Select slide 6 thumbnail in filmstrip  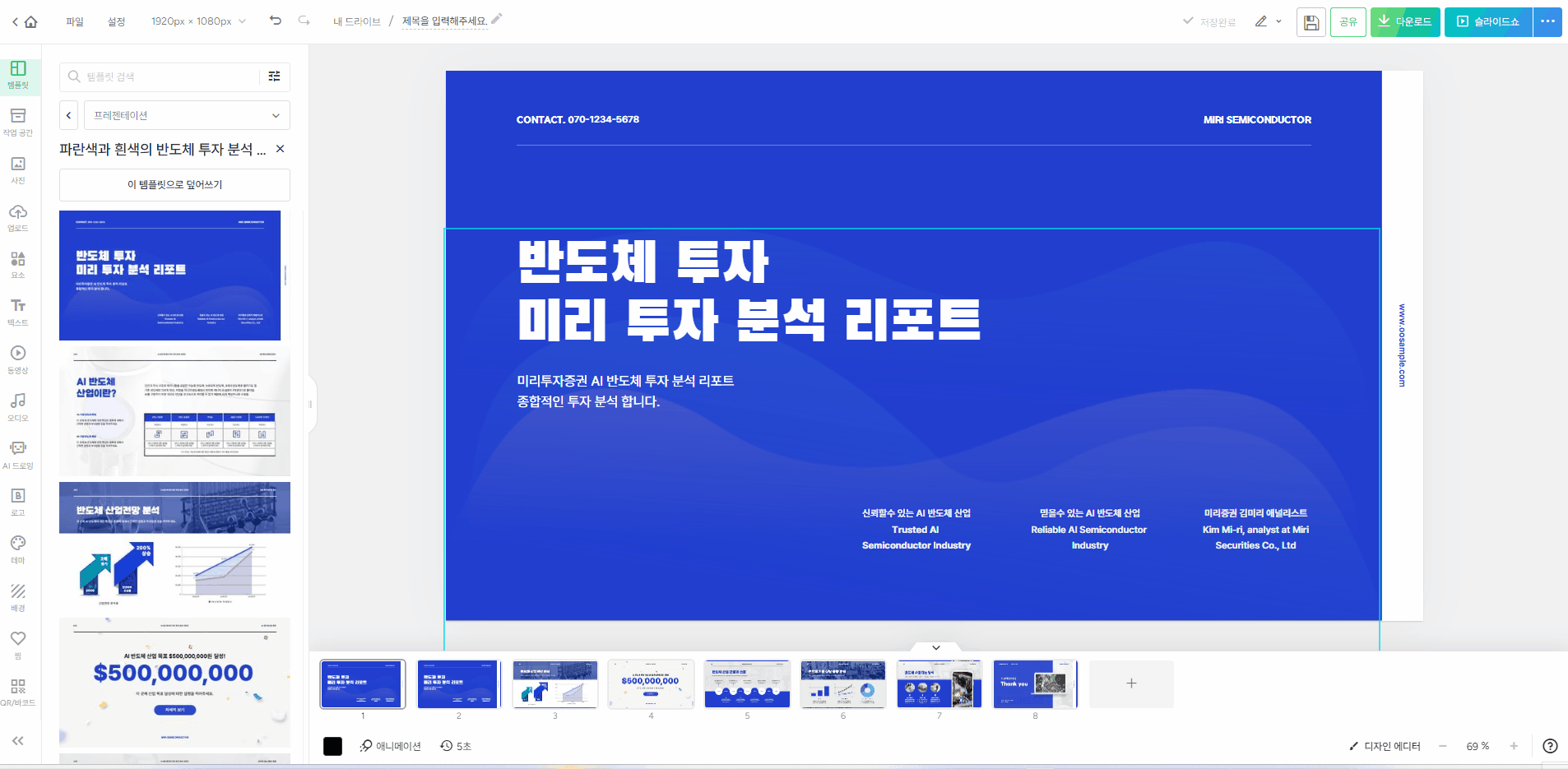point(843,684)
